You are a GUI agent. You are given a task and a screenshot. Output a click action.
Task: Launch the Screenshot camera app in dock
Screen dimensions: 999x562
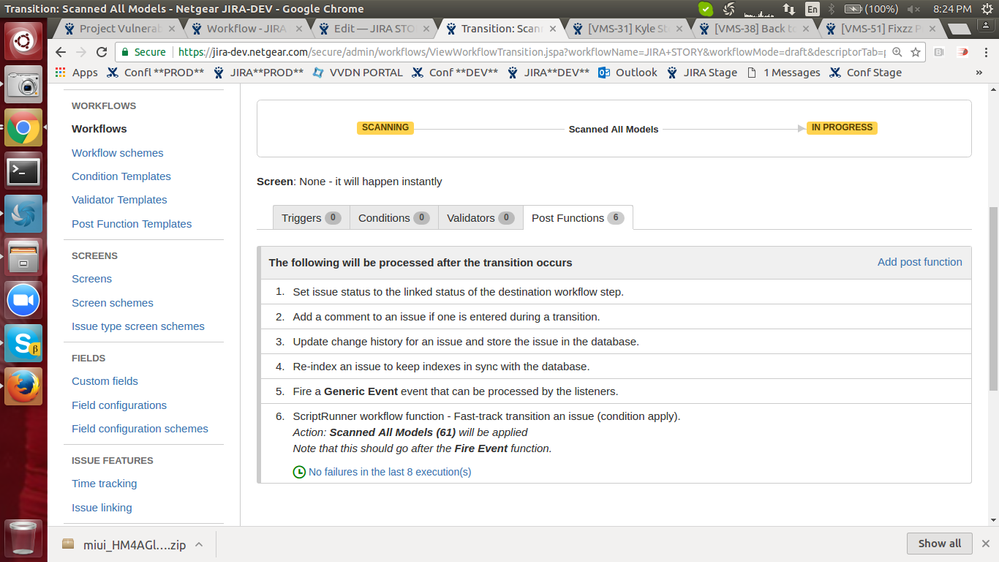click(x=24, y=84)
